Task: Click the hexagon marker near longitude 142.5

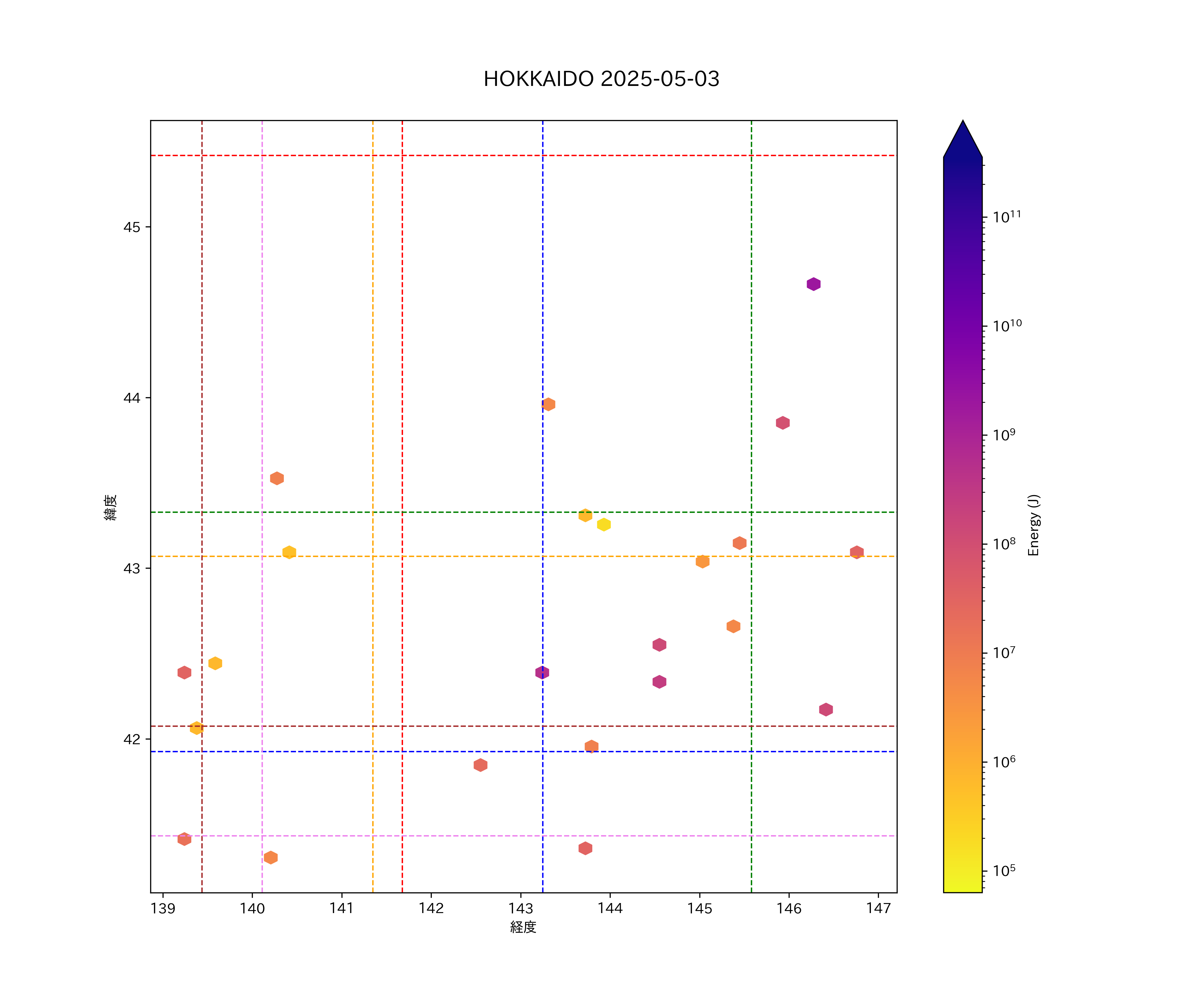Action: (x=481, y=765)
